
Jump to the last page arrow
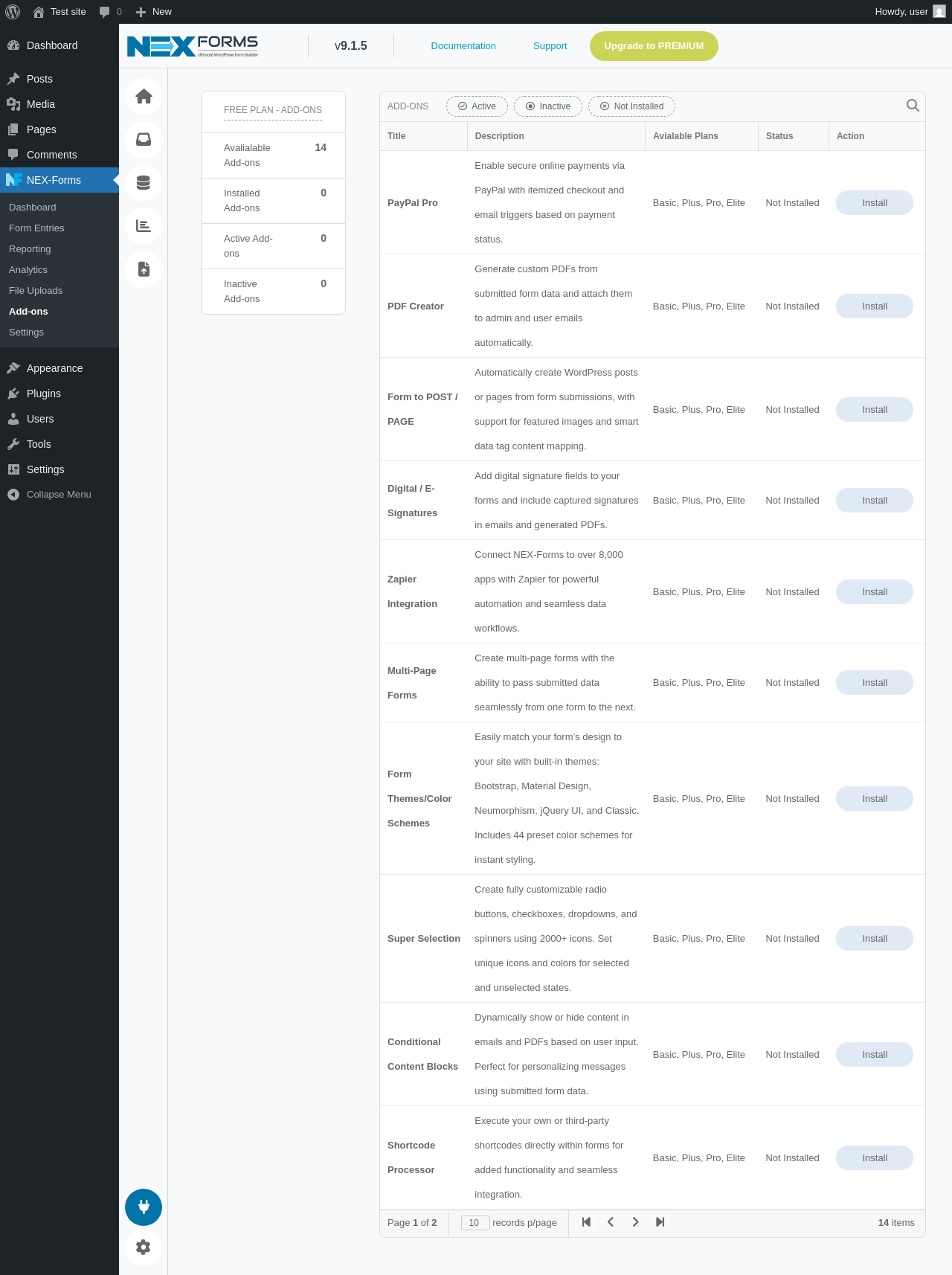[660, 1222]
